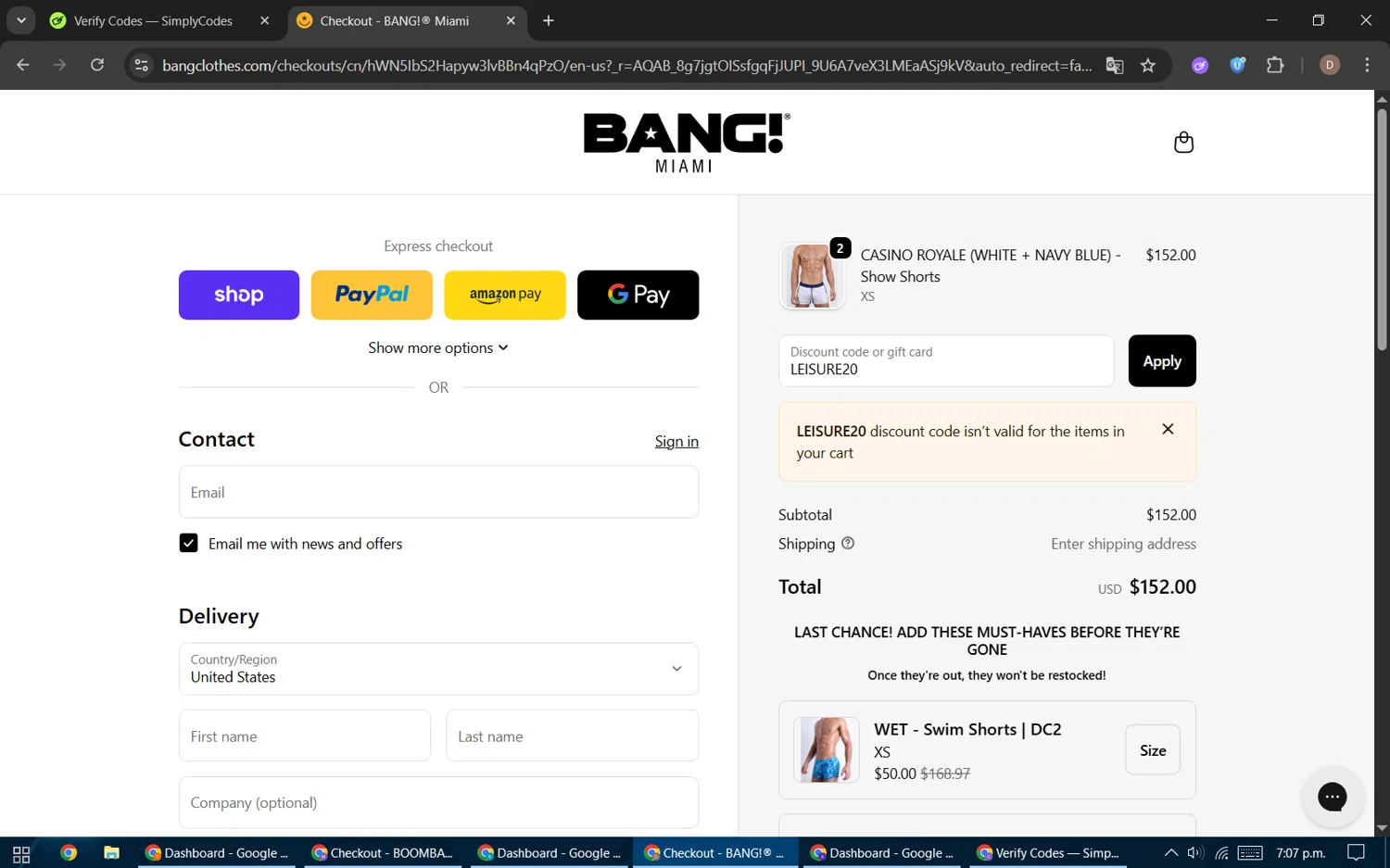Switch to Verify Codes — SimplyCodes tab

pyautogui.click(x=153, y=20)
